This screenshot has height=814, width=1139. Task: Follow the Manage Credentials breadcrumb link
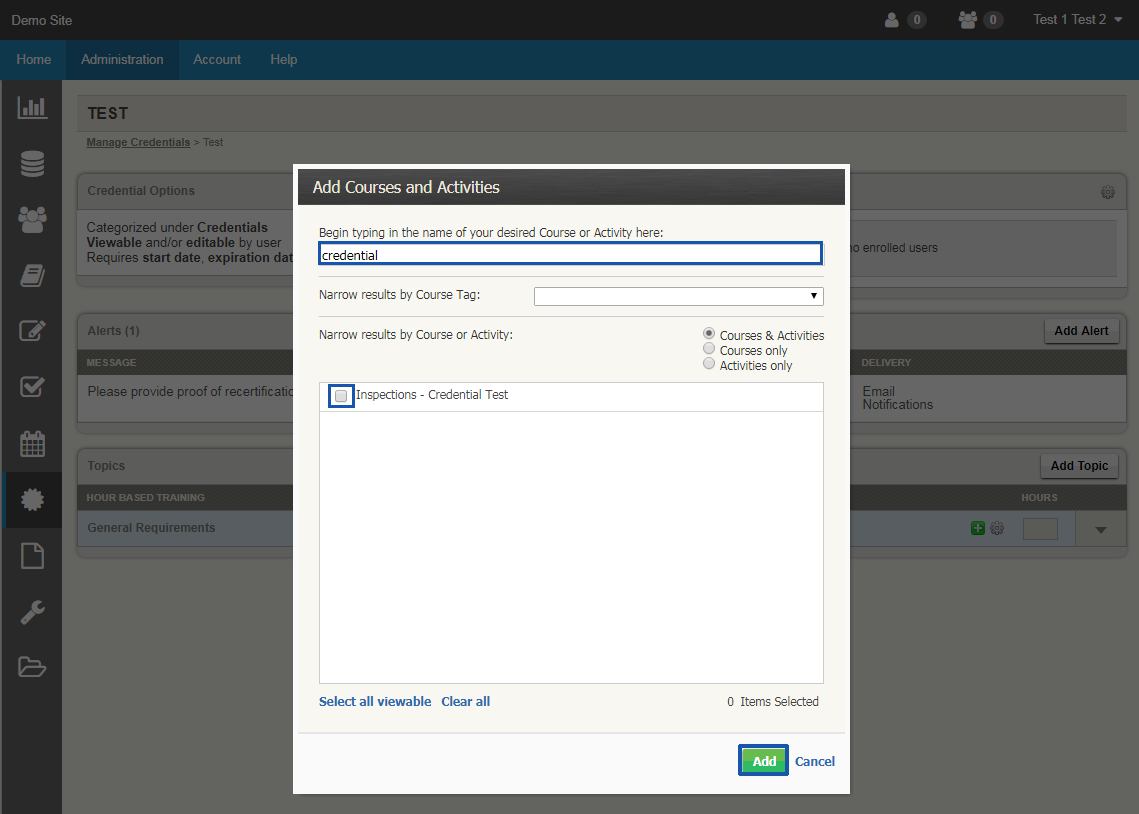(138, 142)
